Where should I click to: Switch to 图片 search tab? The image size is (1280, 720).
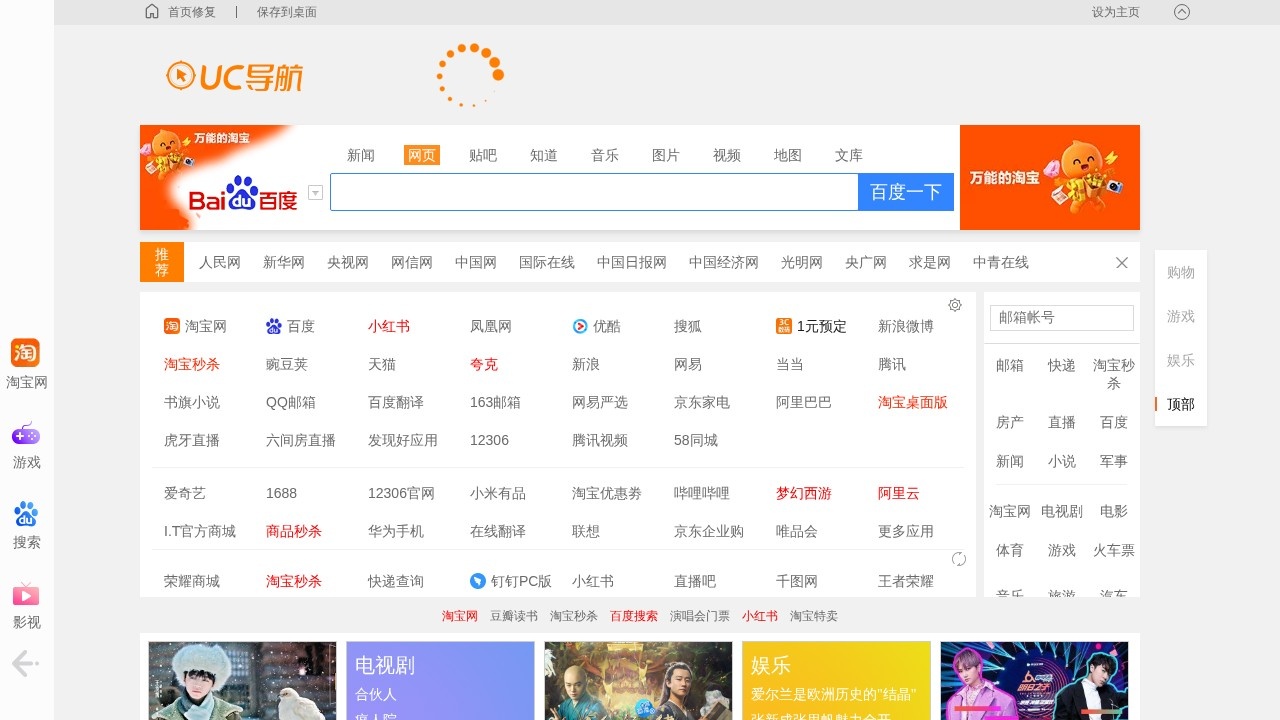tap(666, 155)
